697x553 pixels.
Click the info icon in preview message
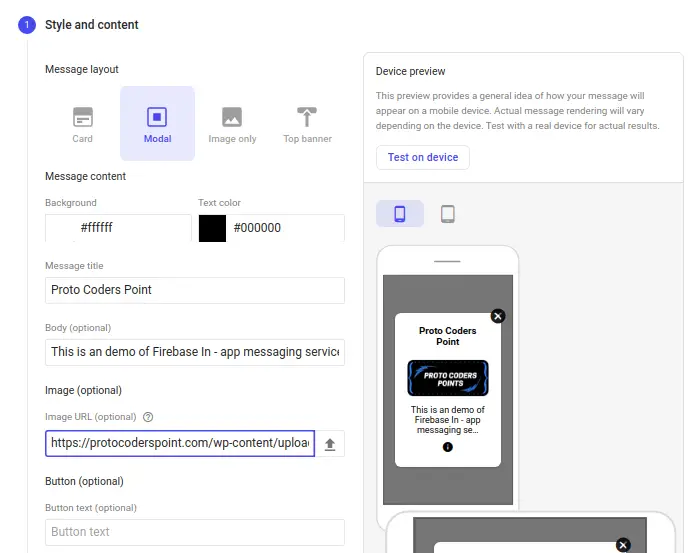(x=448, y=447)
